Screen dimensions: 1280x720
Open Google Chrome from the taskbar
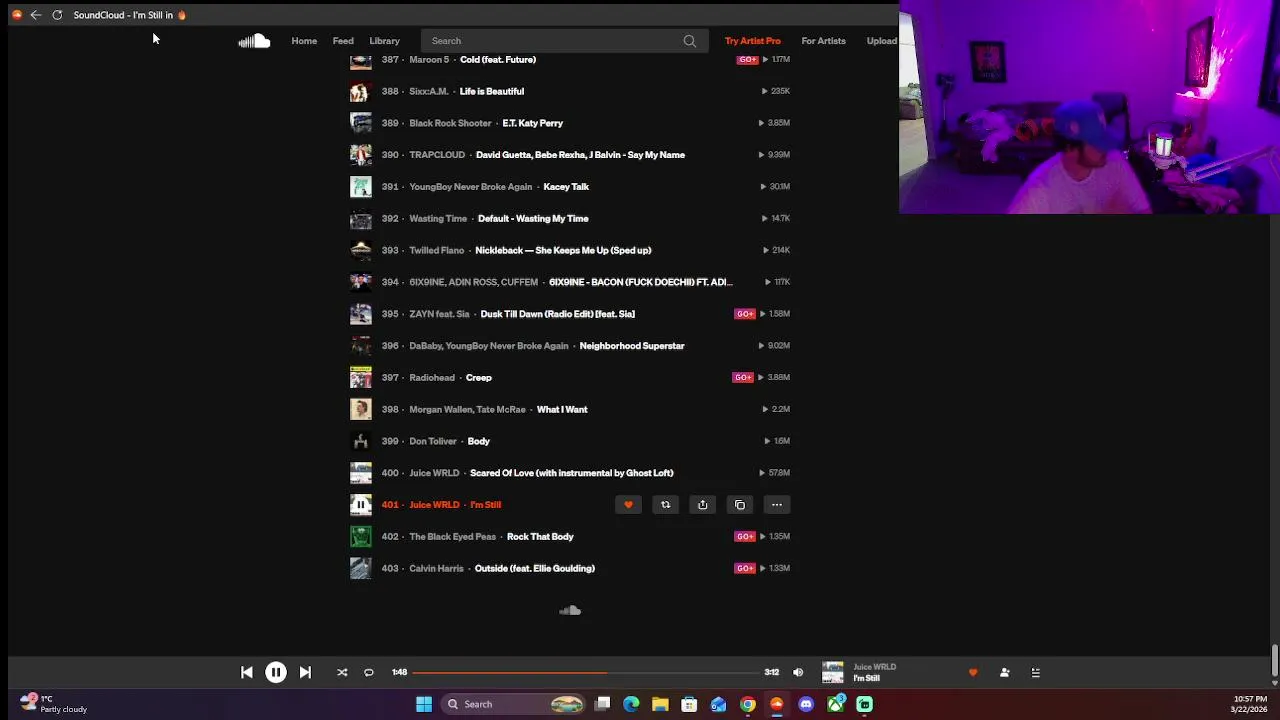point(748,704)
